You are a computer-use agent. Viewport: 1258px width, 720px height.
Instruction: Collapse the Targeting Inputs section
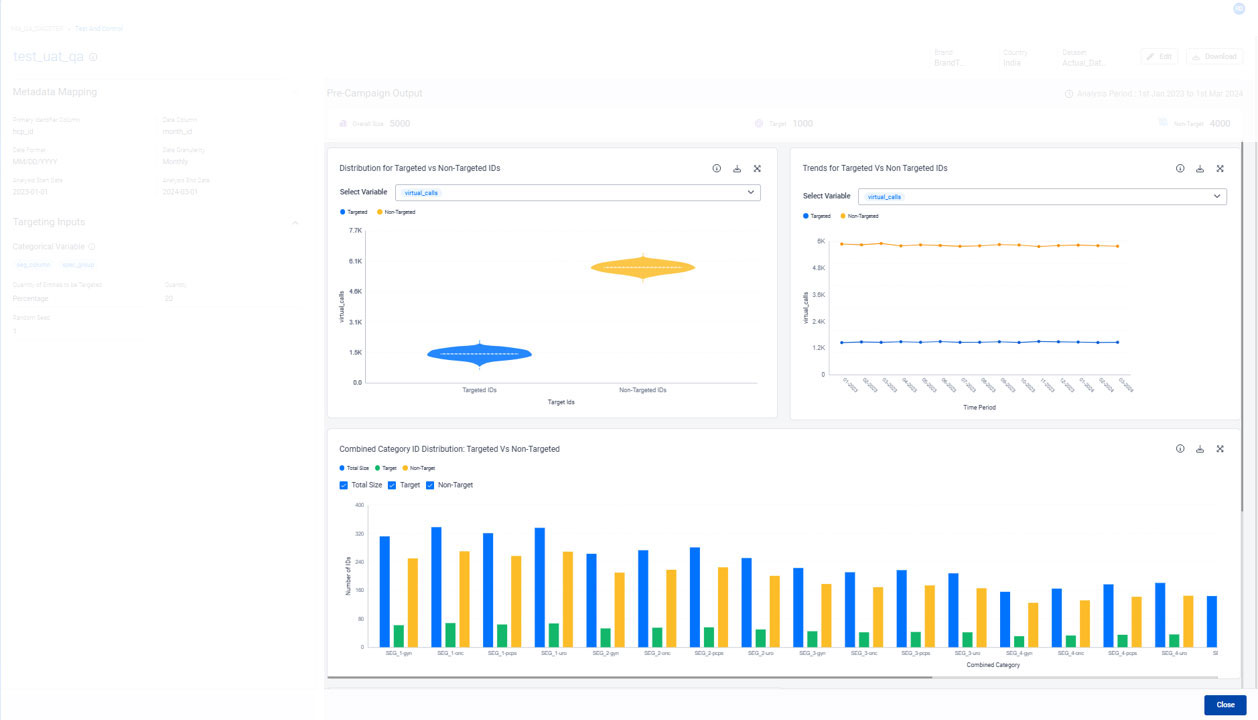pos(294,223)
